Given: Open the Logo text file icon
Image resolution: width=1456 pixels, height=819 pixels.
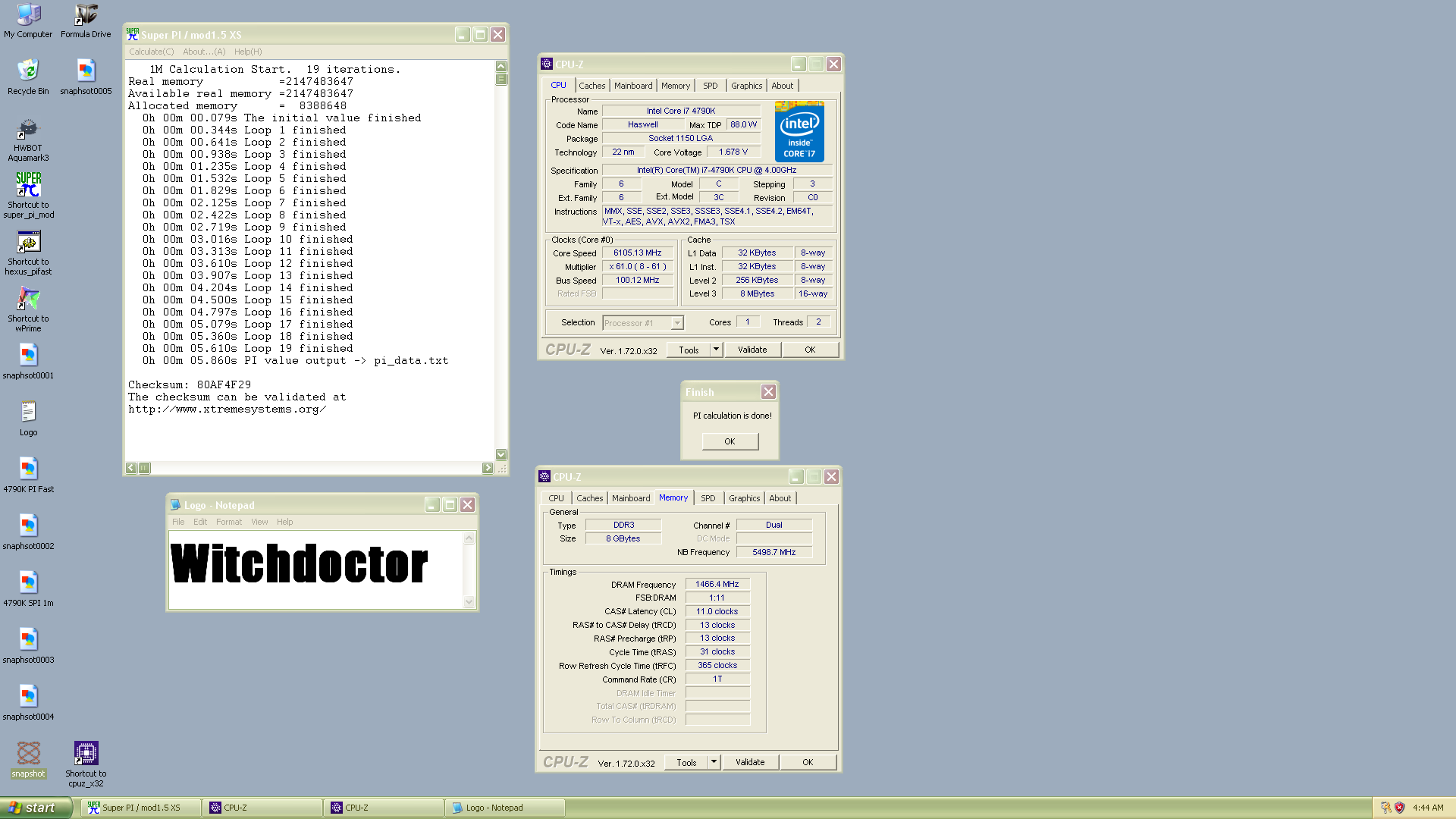Looking at the screenshot, I should click(x=28, y=418).
